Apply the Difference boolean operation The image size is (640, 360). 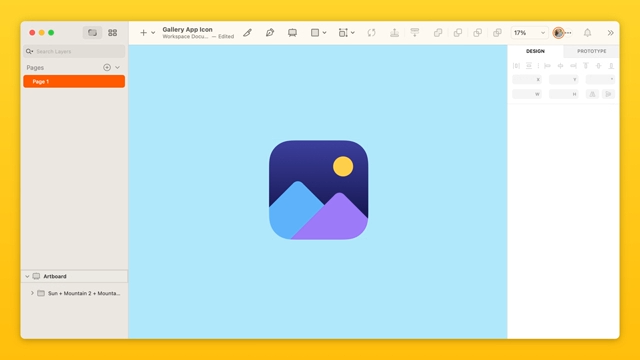tap(497, 33)
